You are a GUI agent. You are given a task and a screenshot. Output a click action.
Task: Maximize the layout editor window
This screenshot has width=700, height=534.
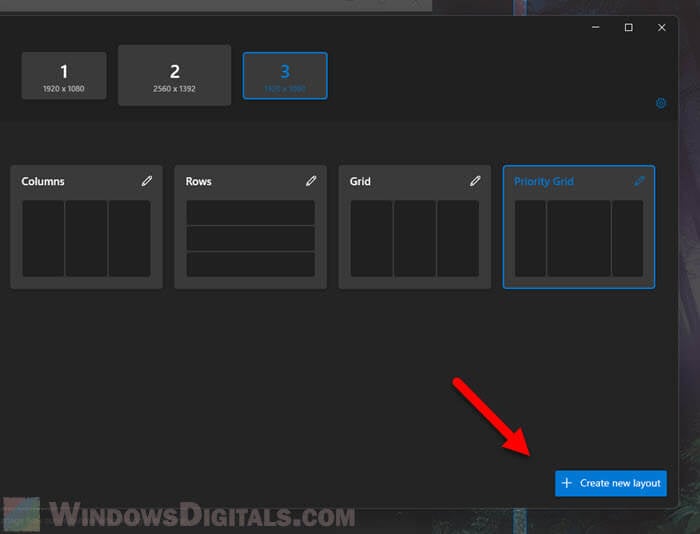pos(629,28)
